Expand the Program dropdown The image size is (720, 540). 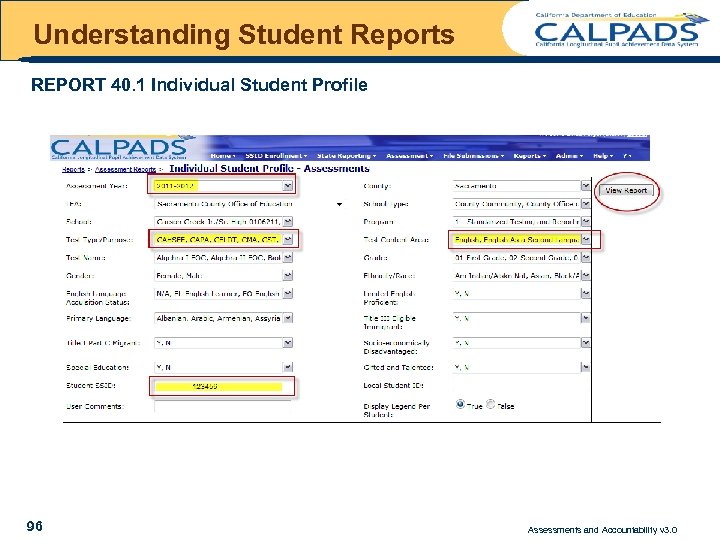click(x=585, y=222)
